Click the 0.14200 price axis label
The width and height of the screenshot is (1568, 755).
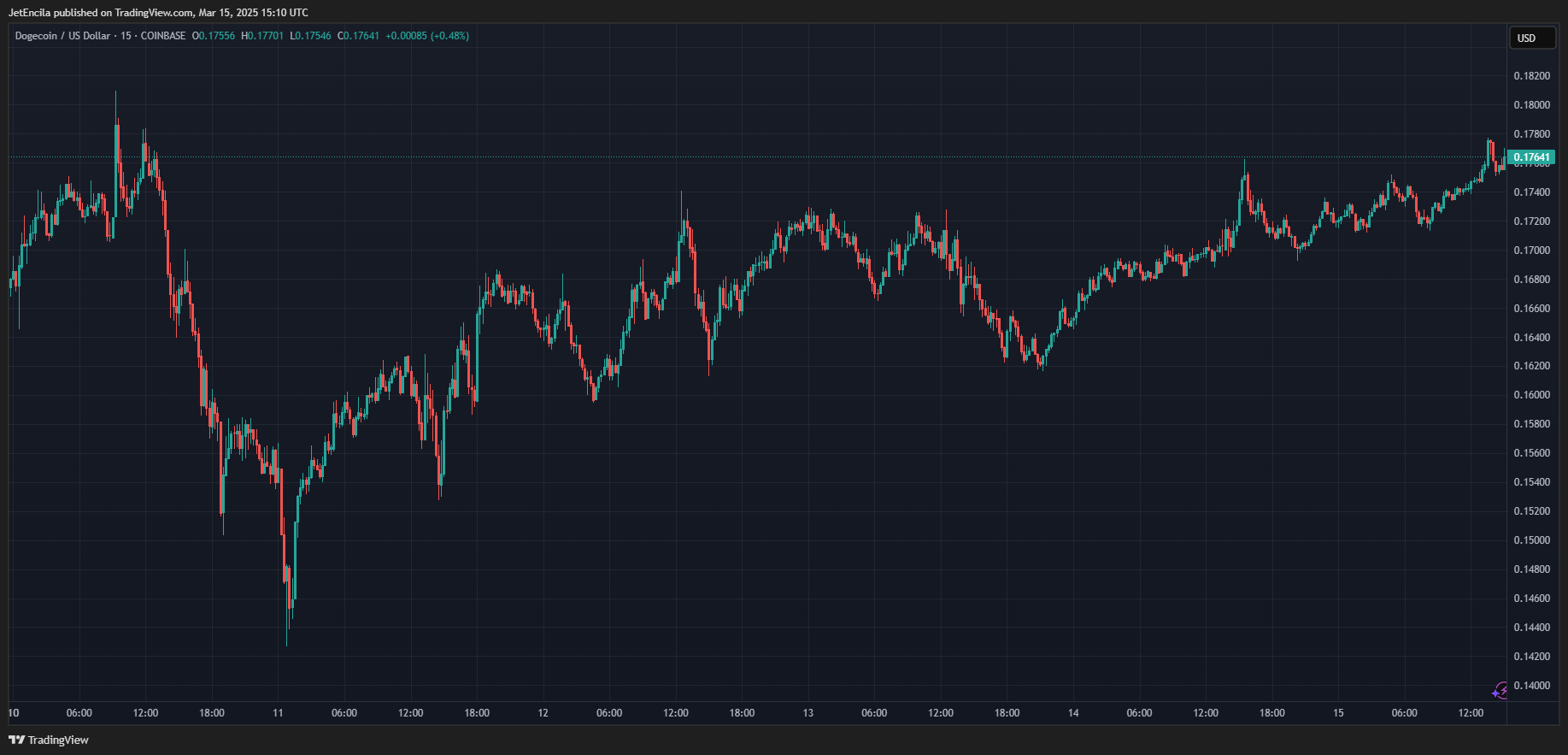click(1531, 657)
